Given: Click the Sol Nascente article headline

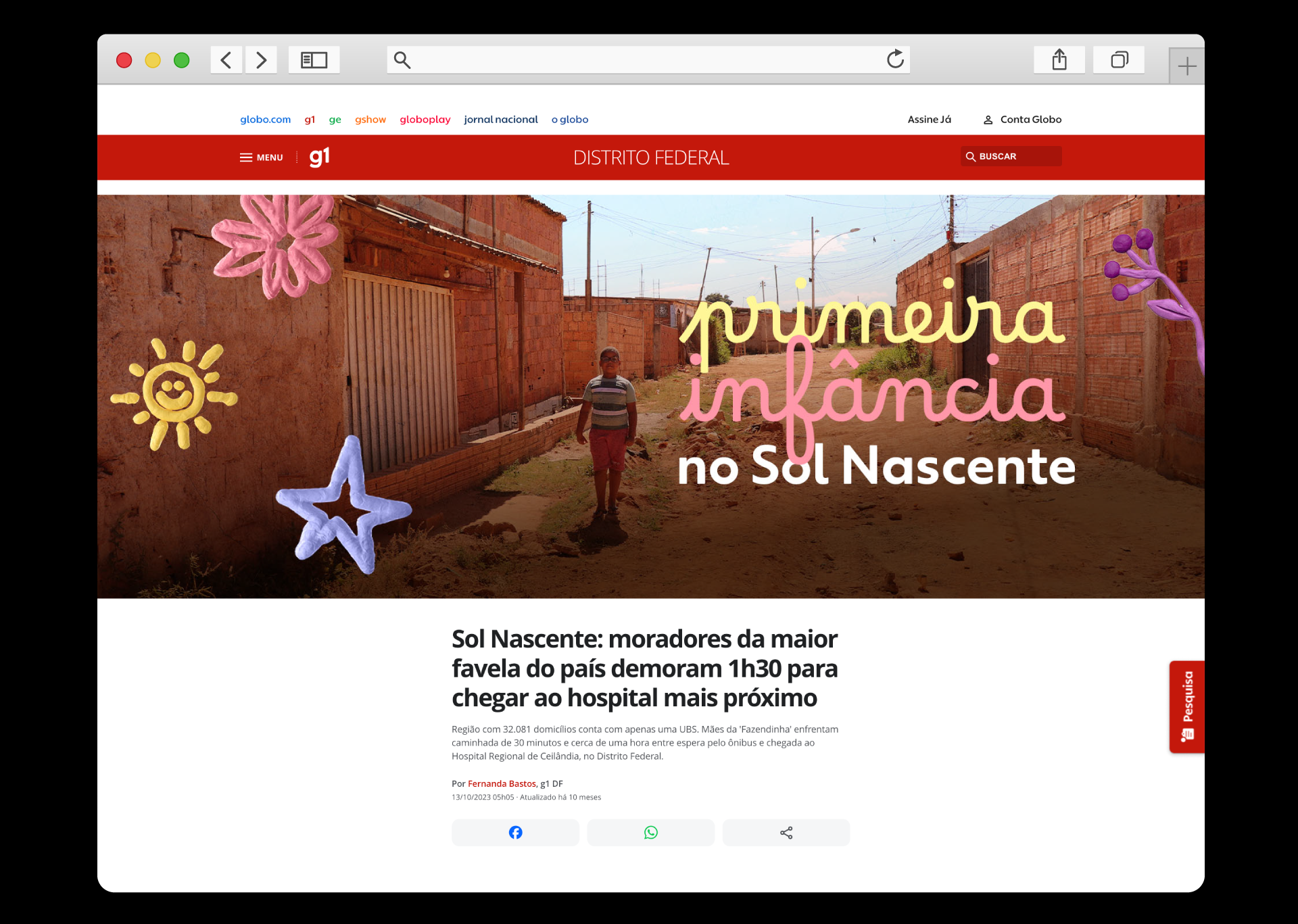Looking at the screenshot, I should (x=644, y=668).
